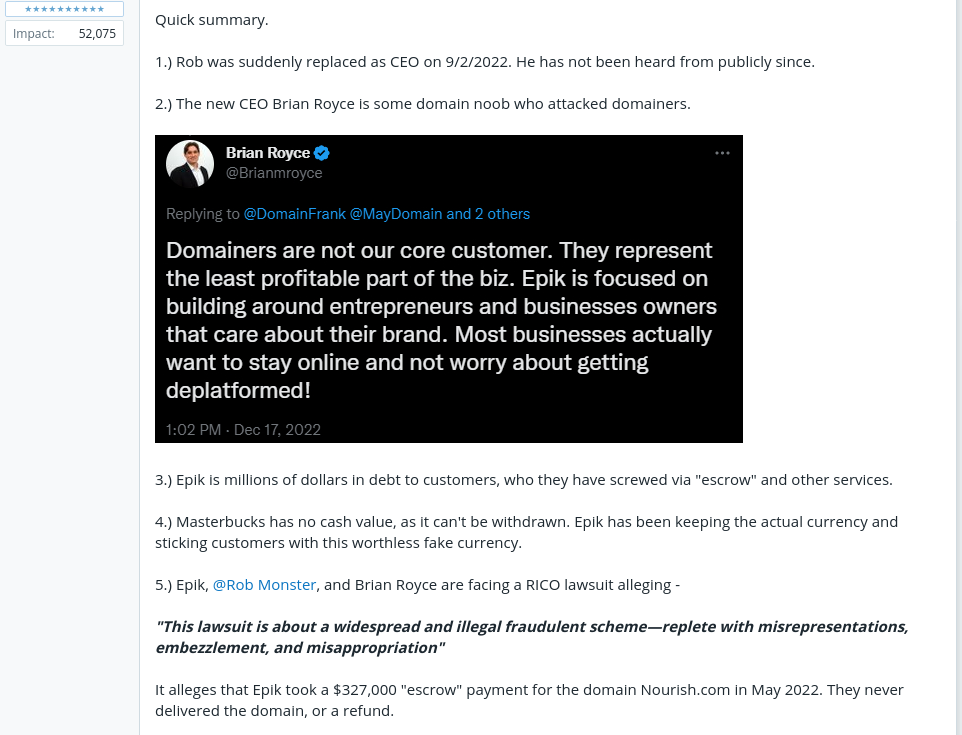Screen dimensions: 962x735
Task: Click the @Brianmroyce handle
Action: tap(274, 173)
